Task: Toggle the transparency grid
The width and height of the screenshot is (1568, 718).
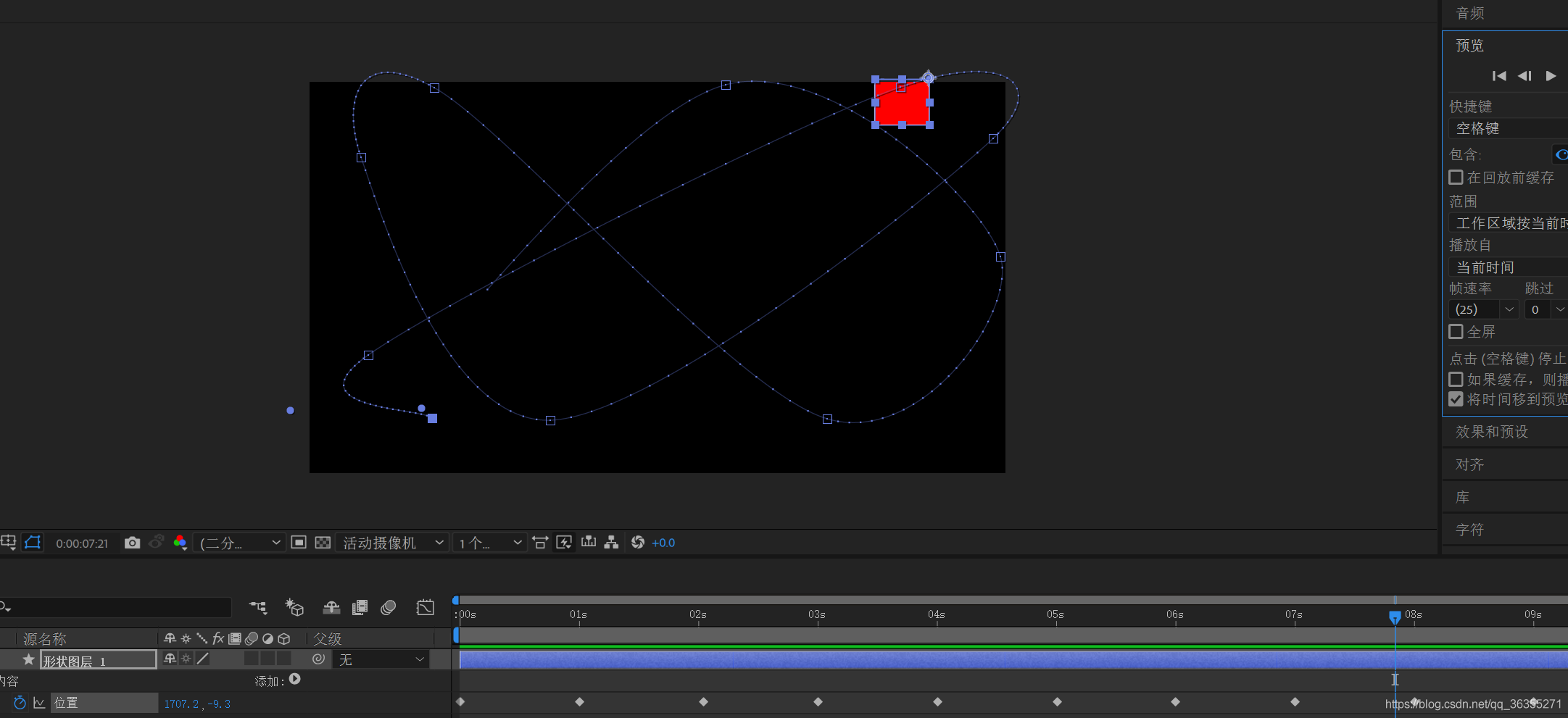Action: pyautogui.click(x=323, y=543)
